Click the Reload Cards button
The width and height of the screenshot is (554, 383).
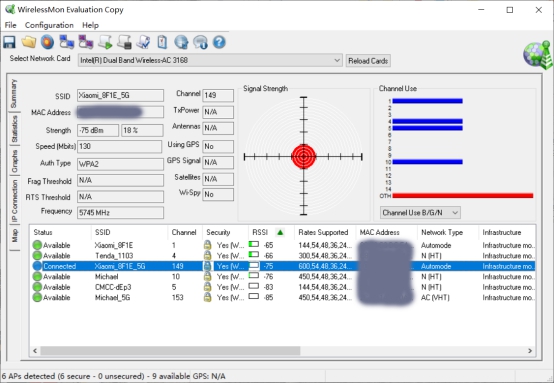(368, 61)
